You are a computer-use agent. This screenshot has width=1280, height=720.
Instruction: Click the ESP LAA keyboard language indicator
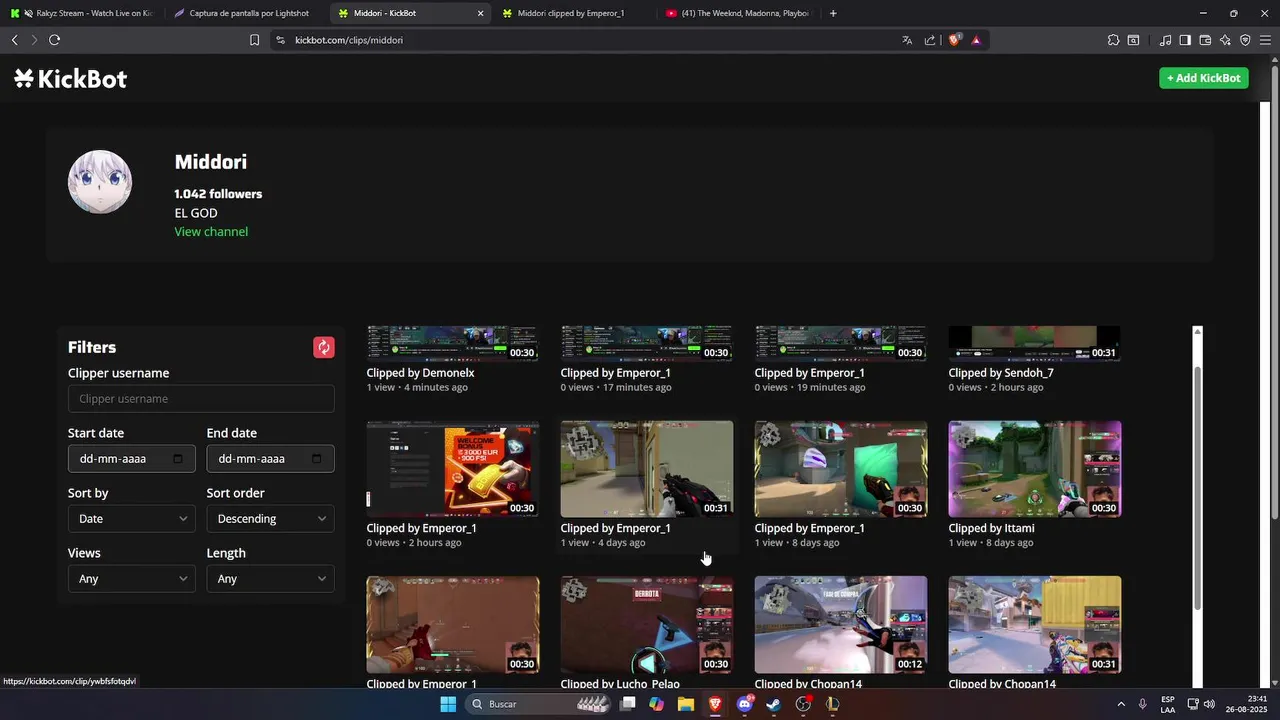click(1168, 704)
